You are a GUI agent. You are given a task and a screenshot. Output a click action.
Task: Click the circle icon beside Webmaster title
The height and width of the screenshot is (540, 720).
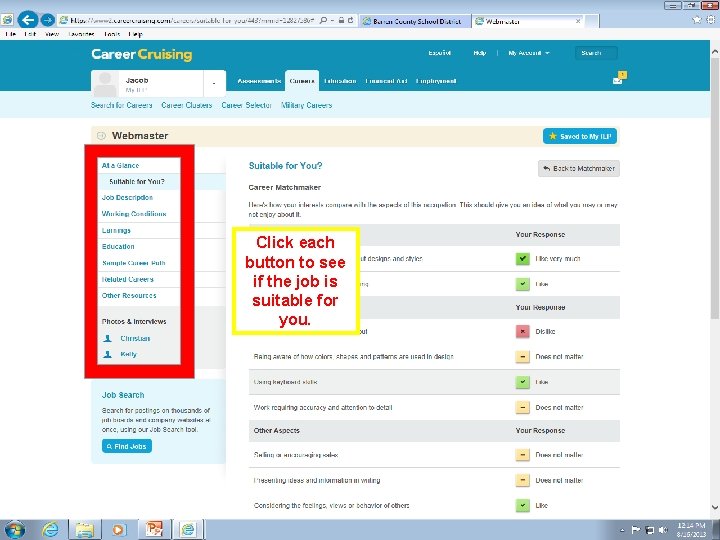click(x=101, y=135)
